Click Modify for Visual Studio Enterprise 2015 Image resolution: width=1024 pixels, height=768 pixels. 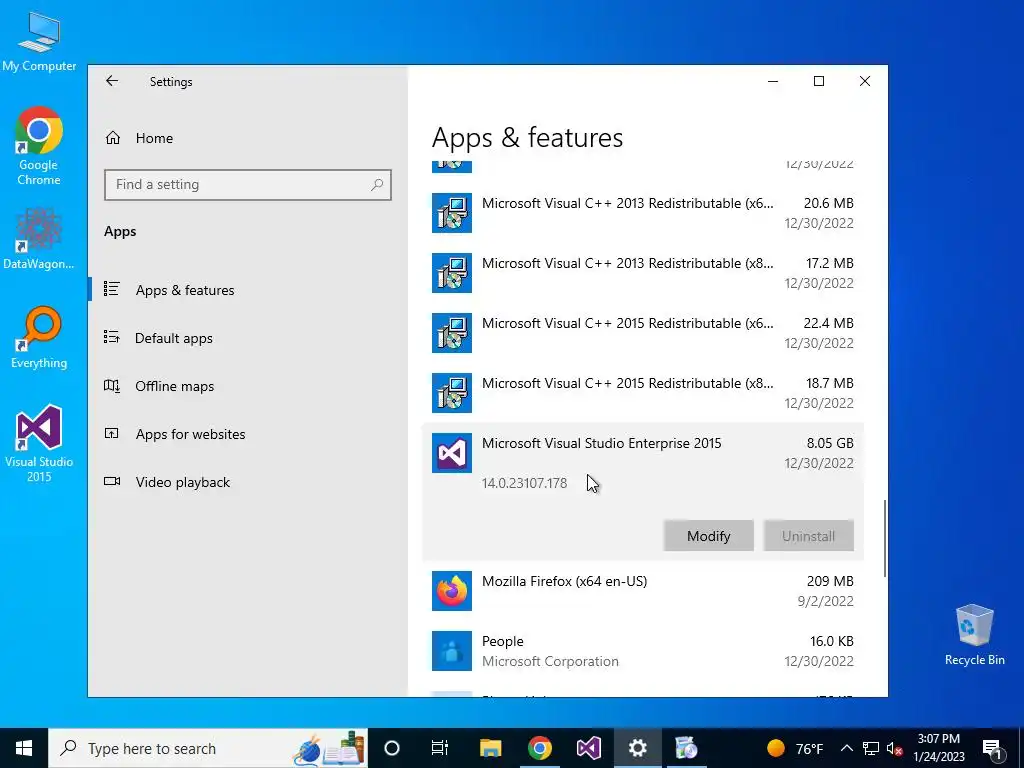(x=709, y=536)
